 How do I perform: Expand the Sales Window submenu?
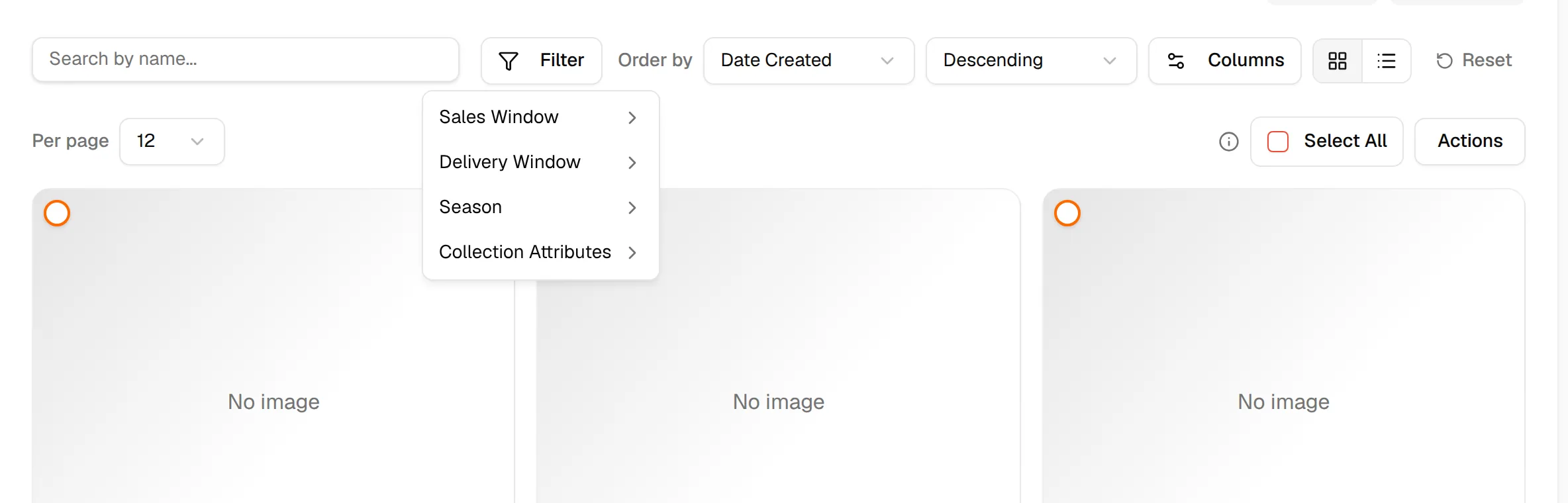(x=540, y=117)
